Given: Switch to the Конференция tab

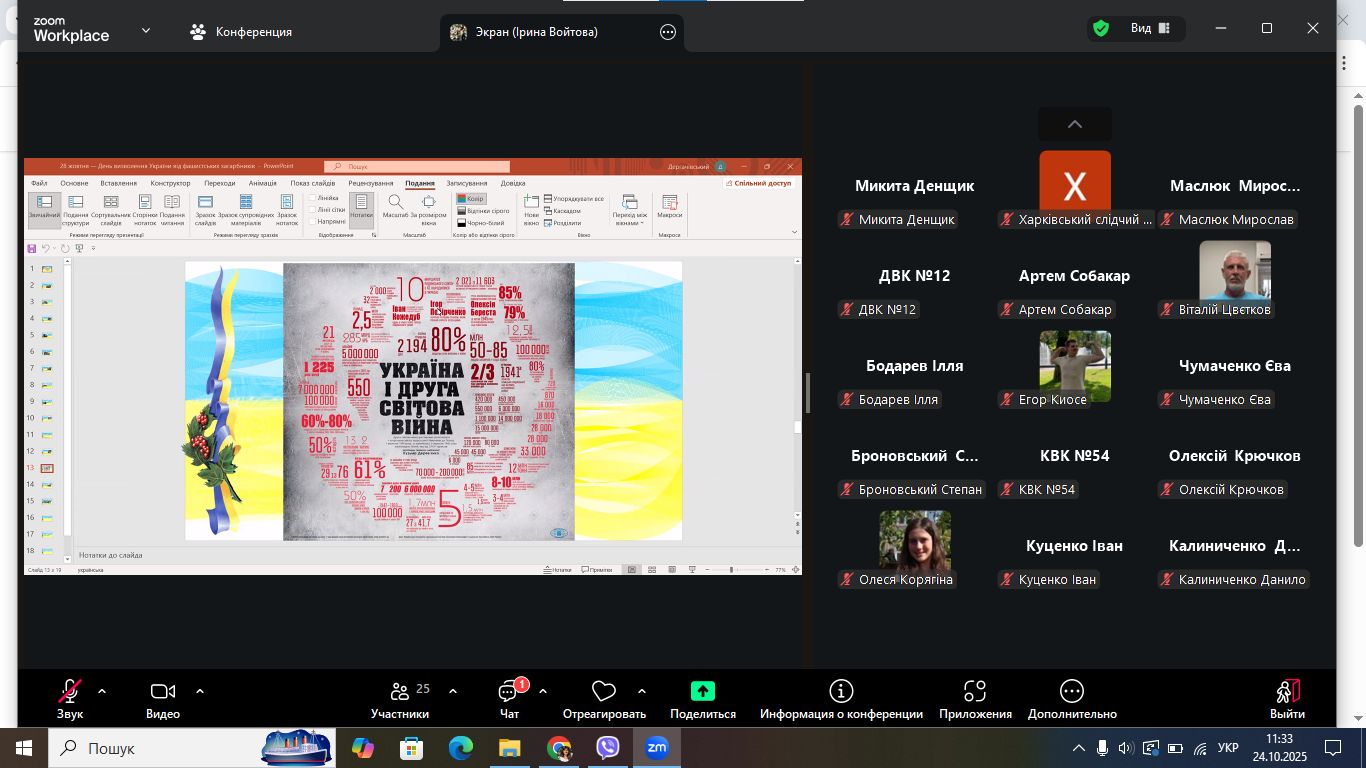Looking at the screenshot, I should click(241, 32).
